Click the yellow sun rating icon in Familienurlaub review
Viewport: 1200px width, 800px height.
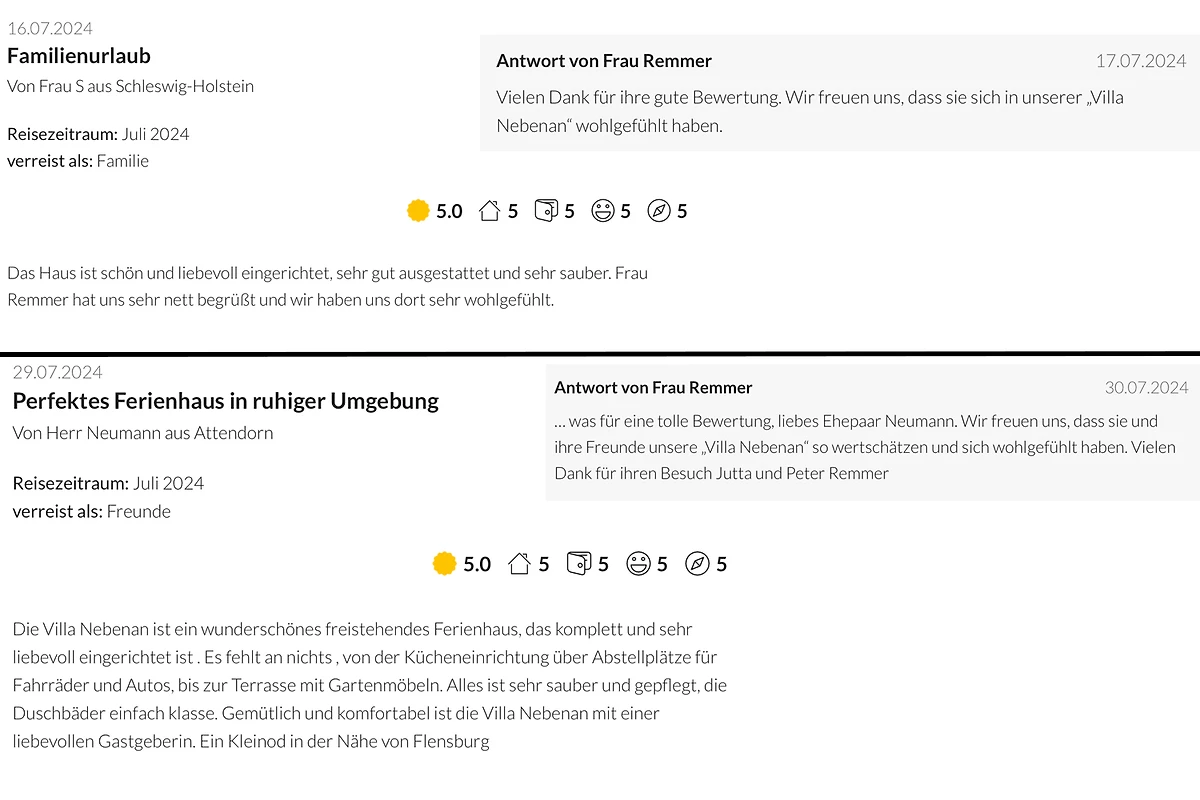pyautogui.click(x=418, y=211)
